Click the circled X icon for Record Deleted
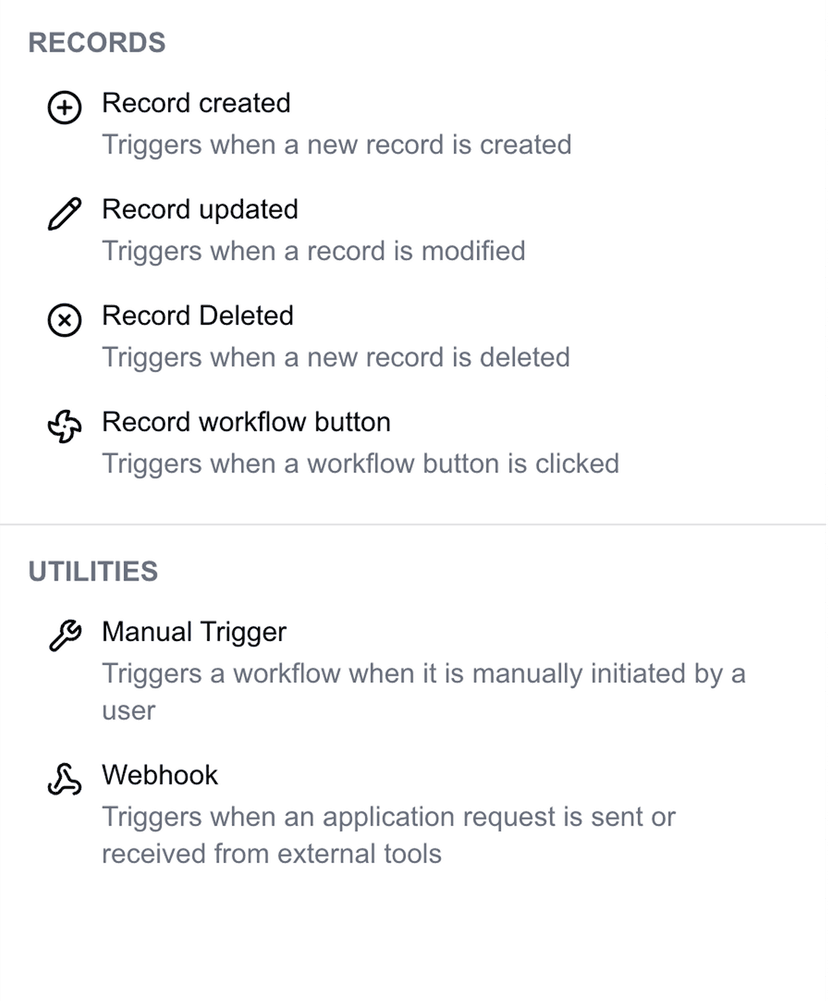 coord(64,322)
